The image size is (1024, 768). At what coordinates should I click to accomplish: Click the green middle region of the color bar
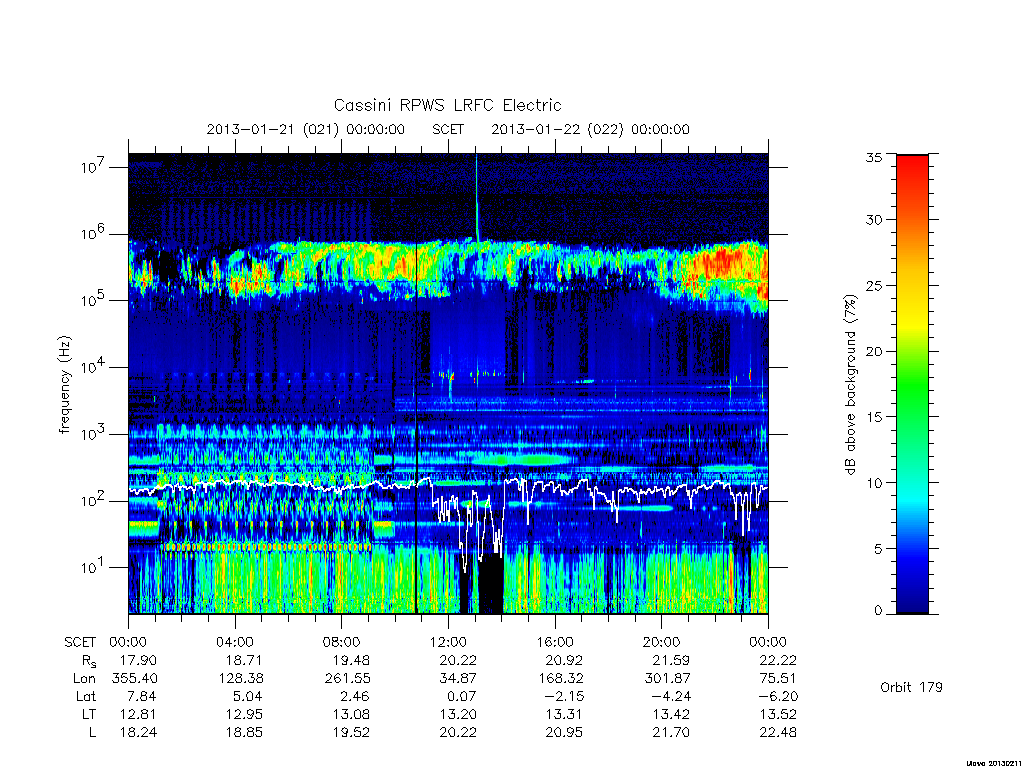[x=912, y=385]
